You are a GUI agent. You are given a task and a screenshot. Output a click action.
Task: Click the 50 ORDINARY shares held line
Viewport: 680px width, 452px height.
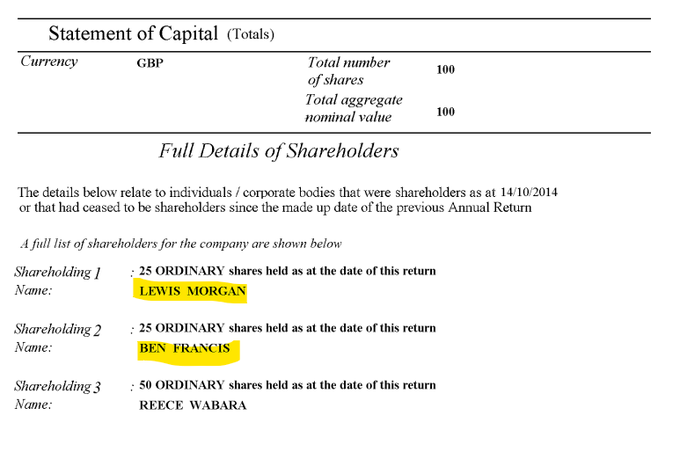point(288,385)
